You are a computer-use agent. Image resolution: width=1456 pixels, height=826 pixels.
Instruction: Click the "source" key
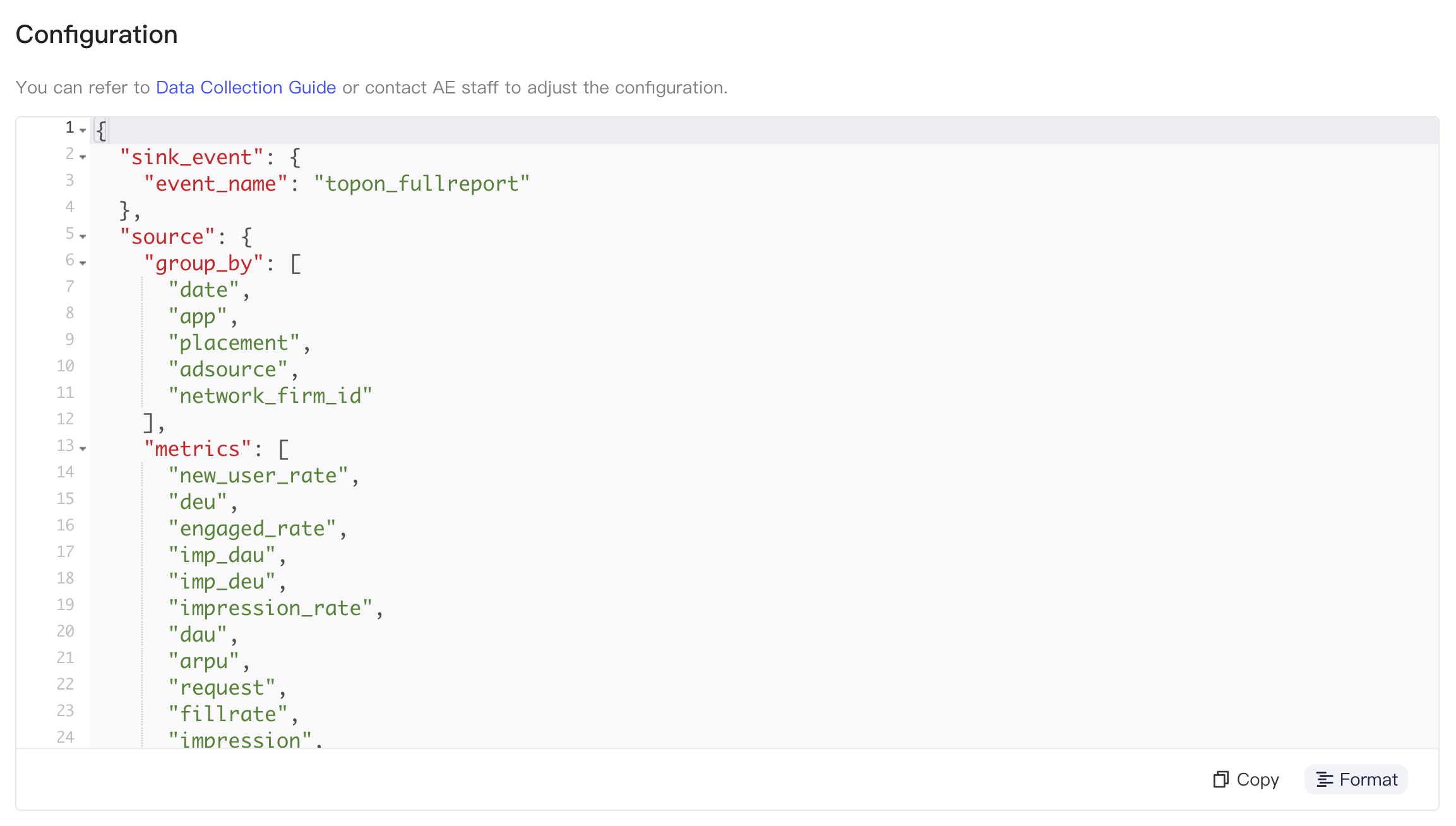(x=167, y=237)
